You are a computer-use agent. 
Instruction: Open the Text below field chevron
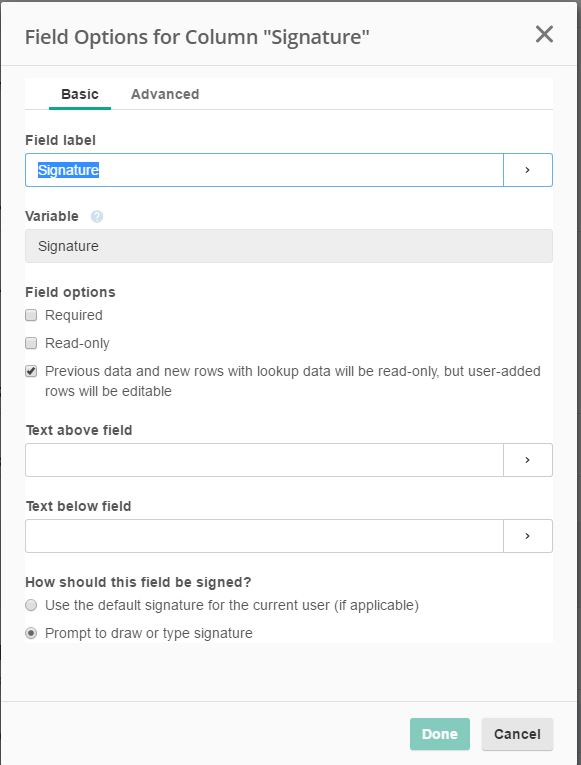(x=528, y=536)
